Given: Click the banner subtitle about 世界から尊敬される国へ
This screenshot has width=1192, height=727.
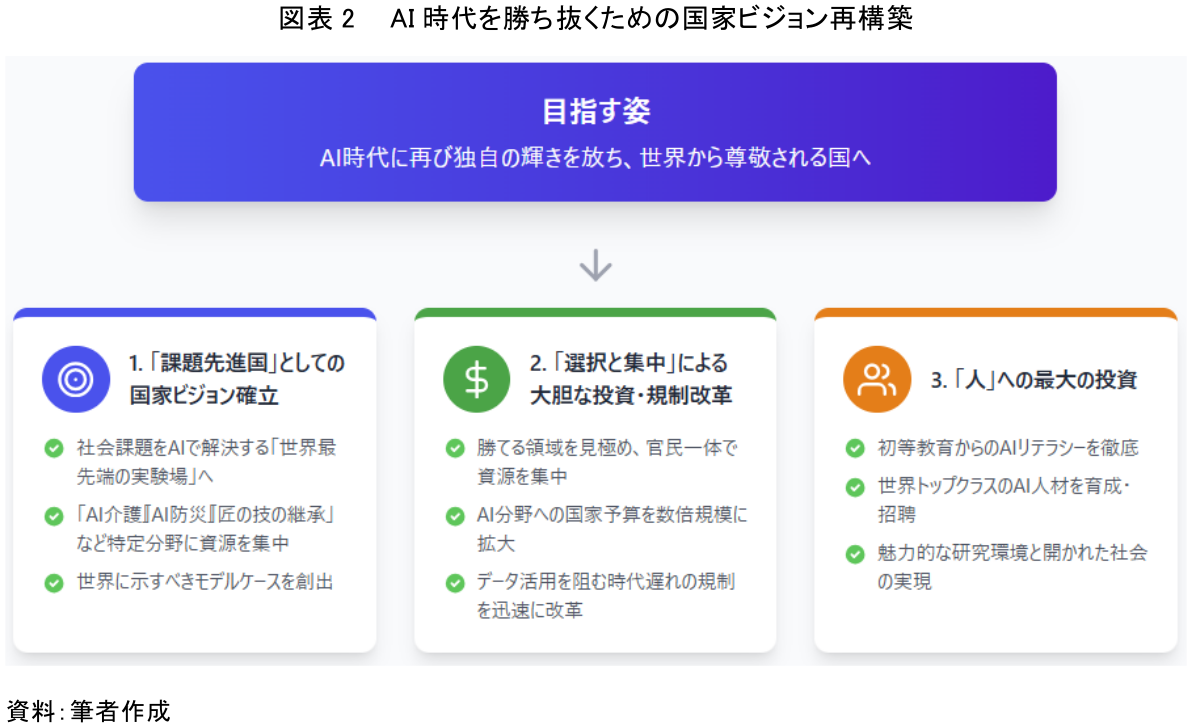Looking at the screenshot, I should pos(595,158).
